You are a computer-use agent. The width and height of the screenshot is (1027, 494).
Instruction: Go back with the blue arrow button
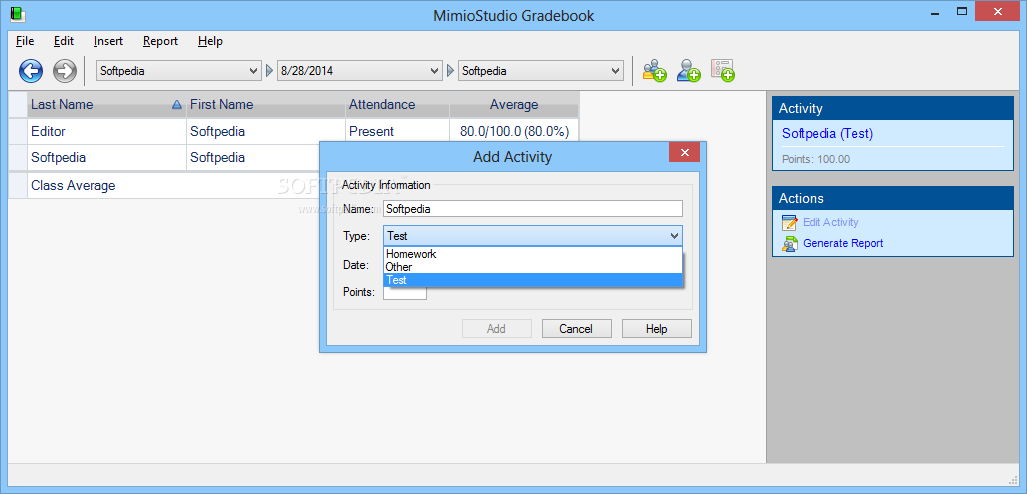[x=31, y=71]
